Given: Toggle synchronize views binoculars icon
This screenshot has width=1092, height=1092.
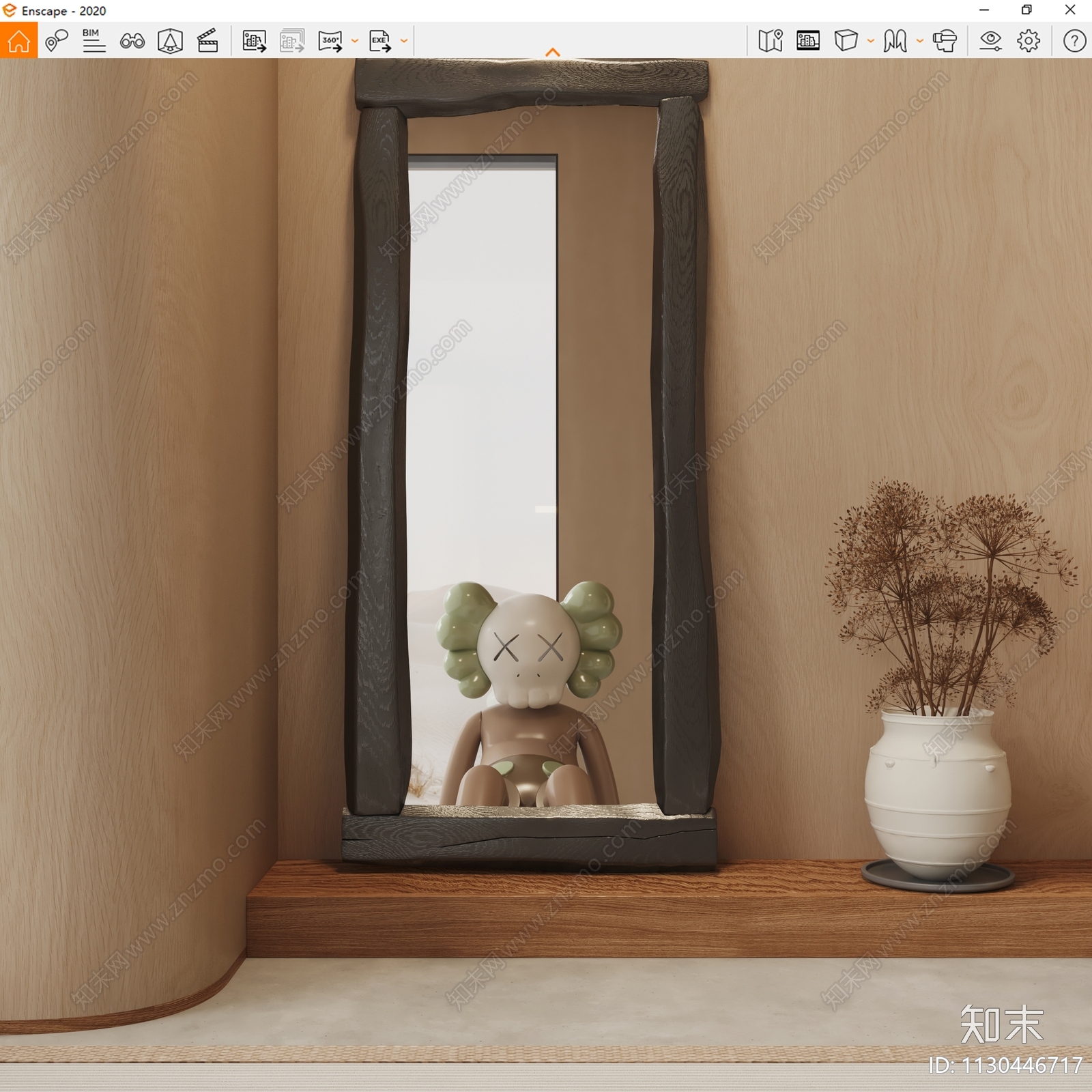Looking at the screenshot, I should [x=132, y=41].
